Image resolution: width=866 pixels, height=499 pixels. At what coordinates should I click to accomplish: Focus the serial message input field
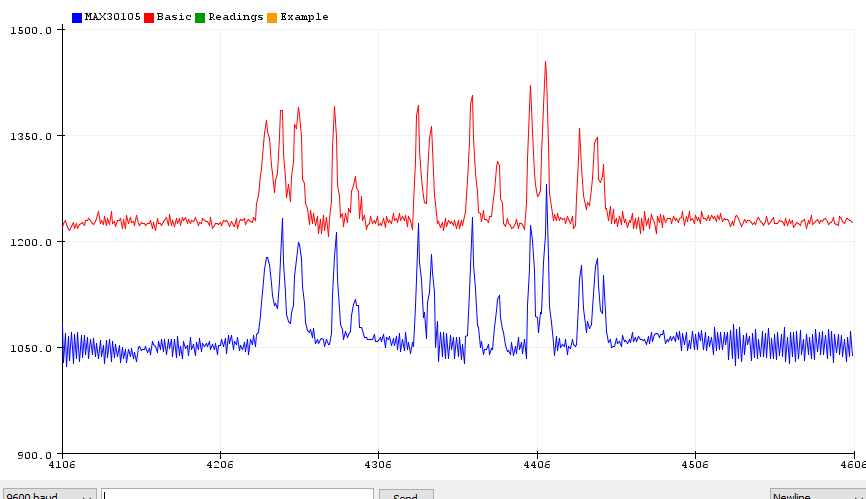tap(238, 494)
